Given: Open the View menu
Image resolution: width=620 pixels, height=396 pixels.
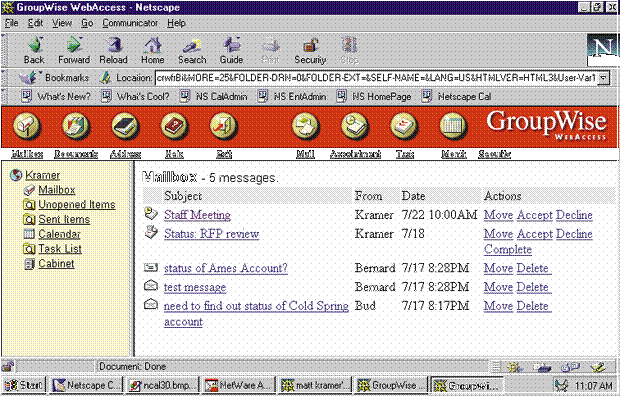Looking at the screenshot, I should (62, 23).
